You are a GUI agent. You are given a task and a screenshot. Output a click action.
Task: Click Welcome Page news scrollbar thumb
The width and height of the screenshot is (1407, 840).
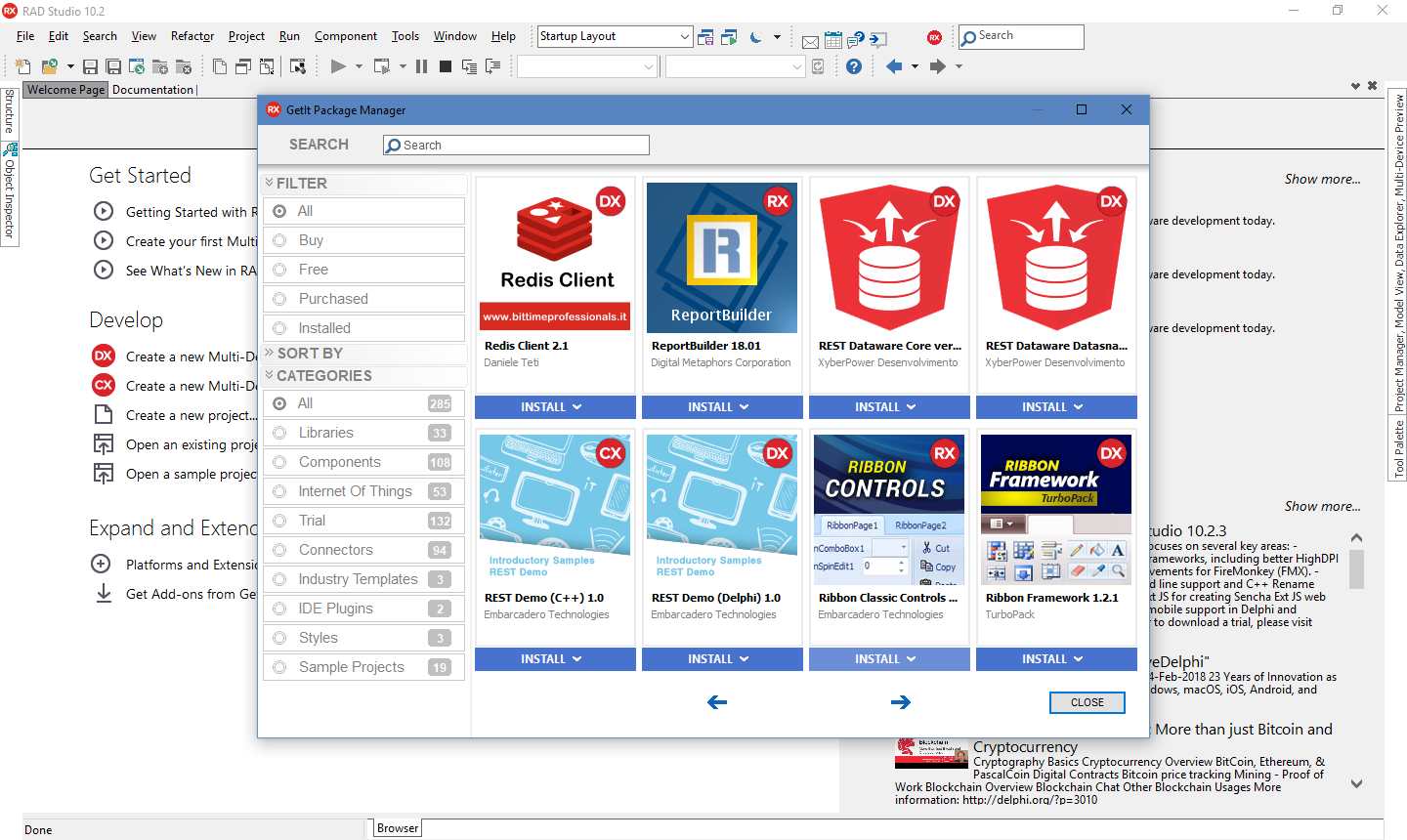[x=1356, y=569]
